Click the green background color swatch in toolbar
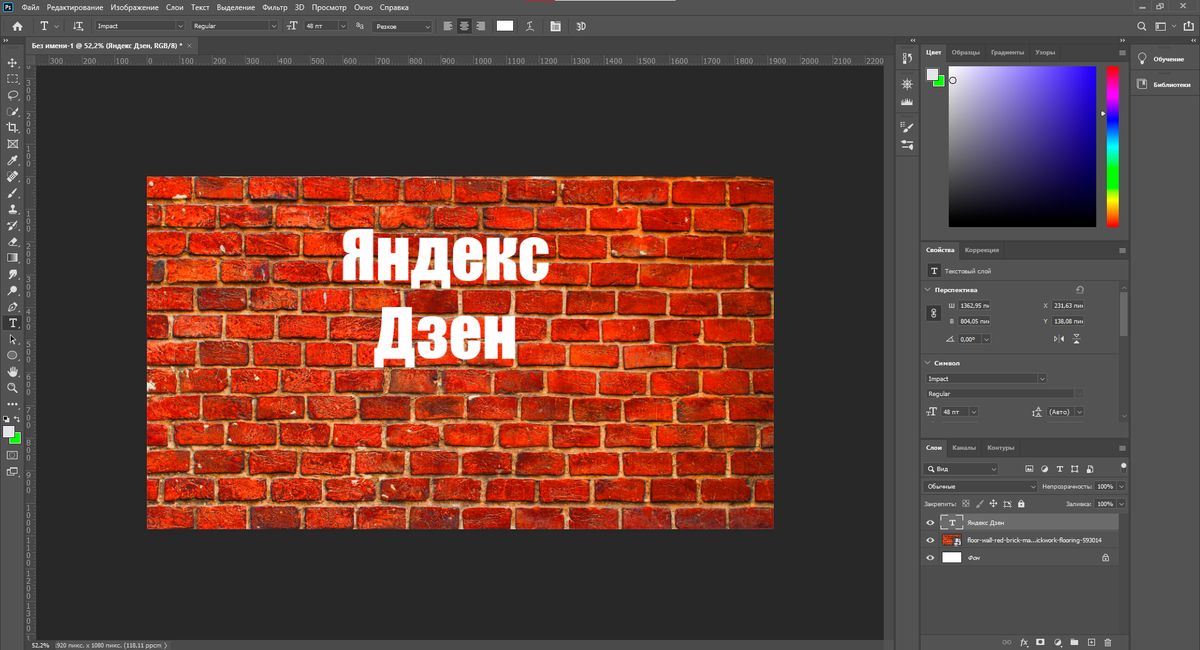The image size is (1200, 650). point(15,438)
